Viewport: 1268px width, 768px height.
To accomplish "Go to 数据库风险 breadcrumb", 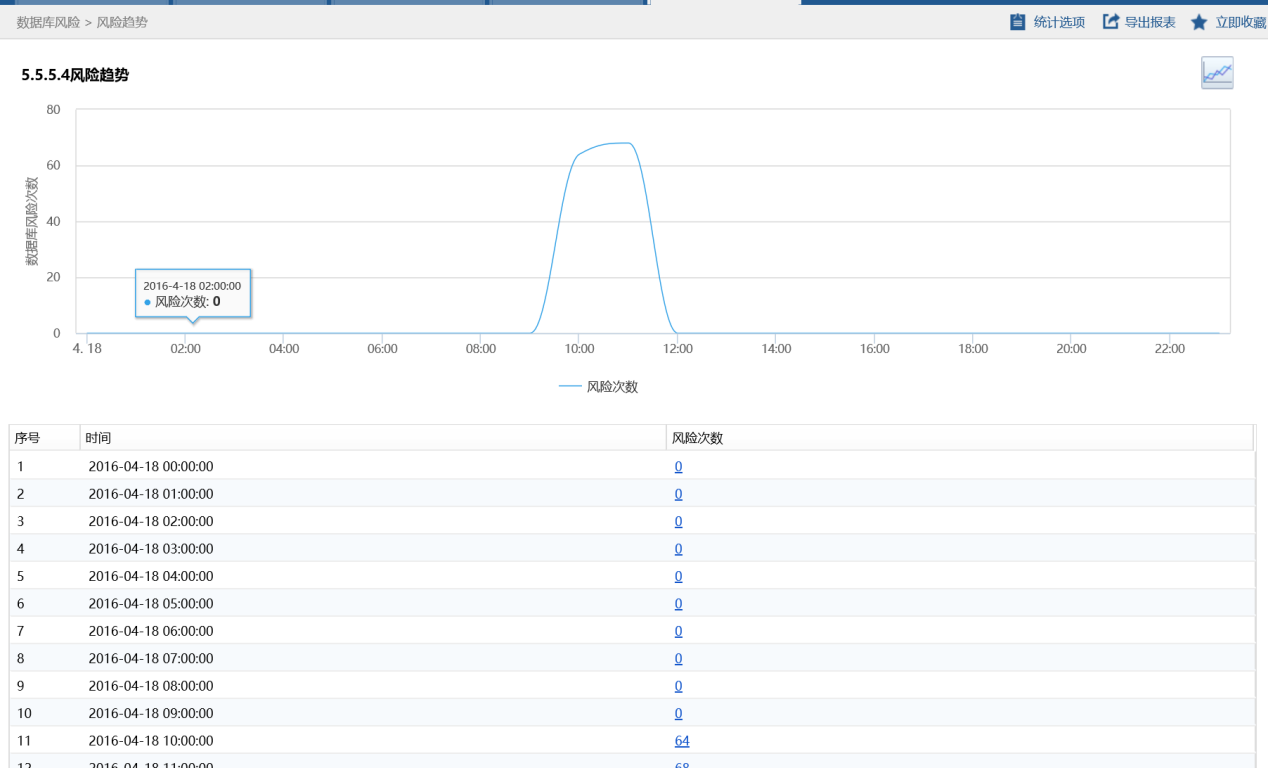I will tap(48, 22).
